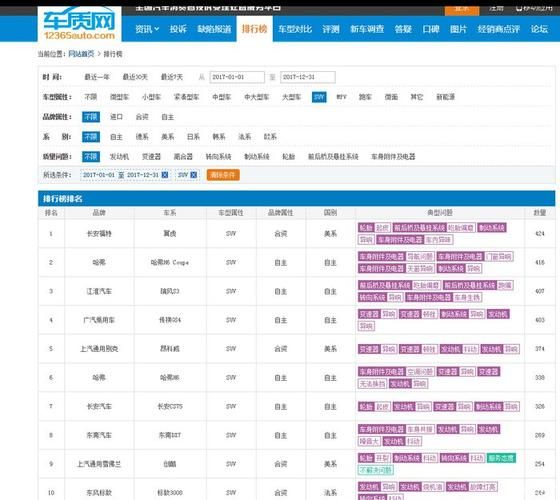Choose 德系 in the 系别 row

coord(142,137)
